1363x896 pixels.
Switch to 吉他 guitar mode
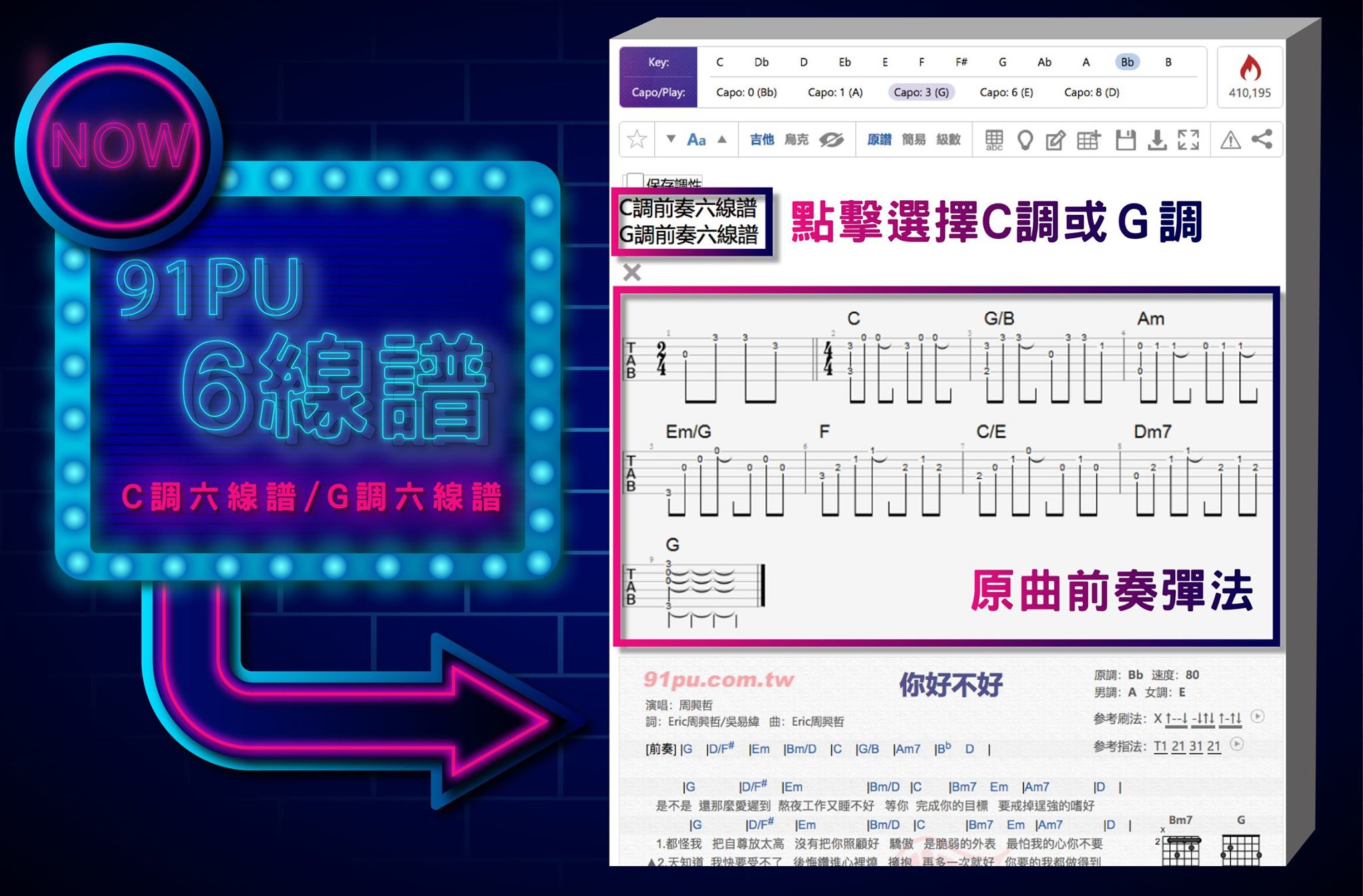click(x=761, y=140)
